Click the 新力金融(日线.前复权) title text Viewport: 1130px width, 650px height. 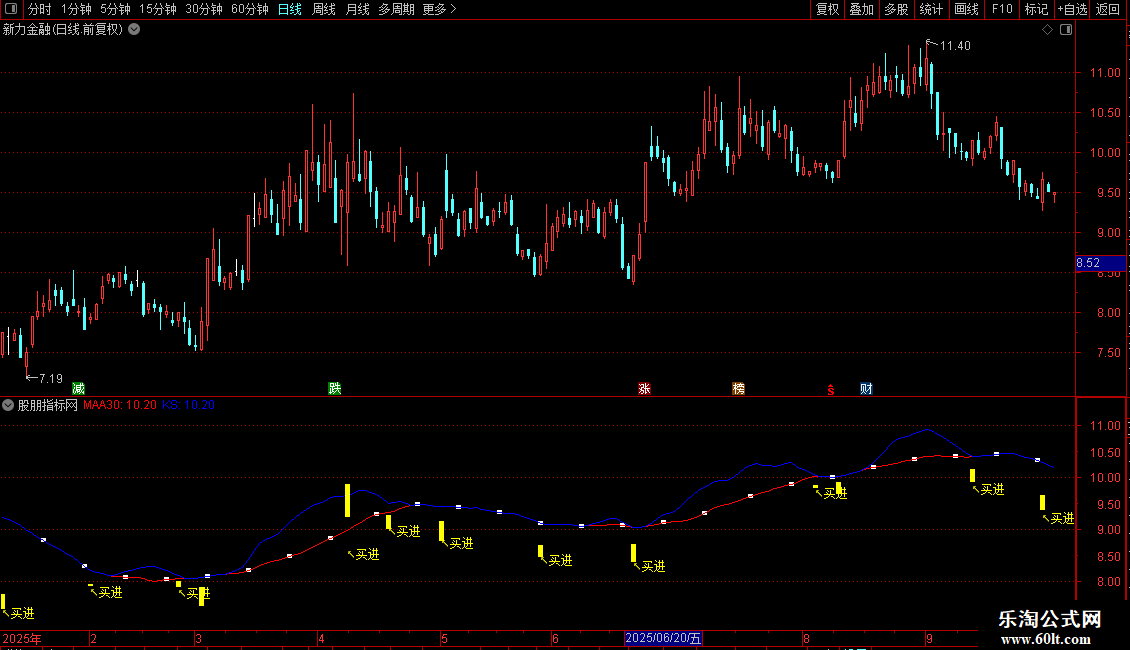(x=63, y=30)
